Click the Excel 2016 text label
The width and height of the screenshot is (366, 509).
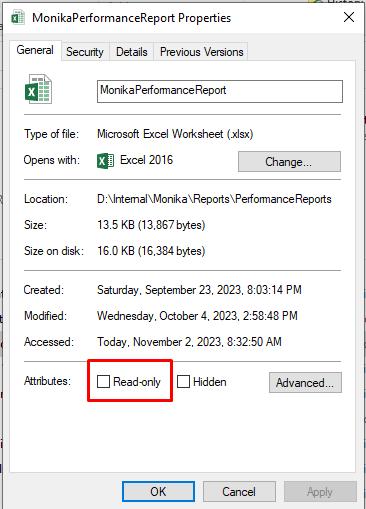pos(147,160)
